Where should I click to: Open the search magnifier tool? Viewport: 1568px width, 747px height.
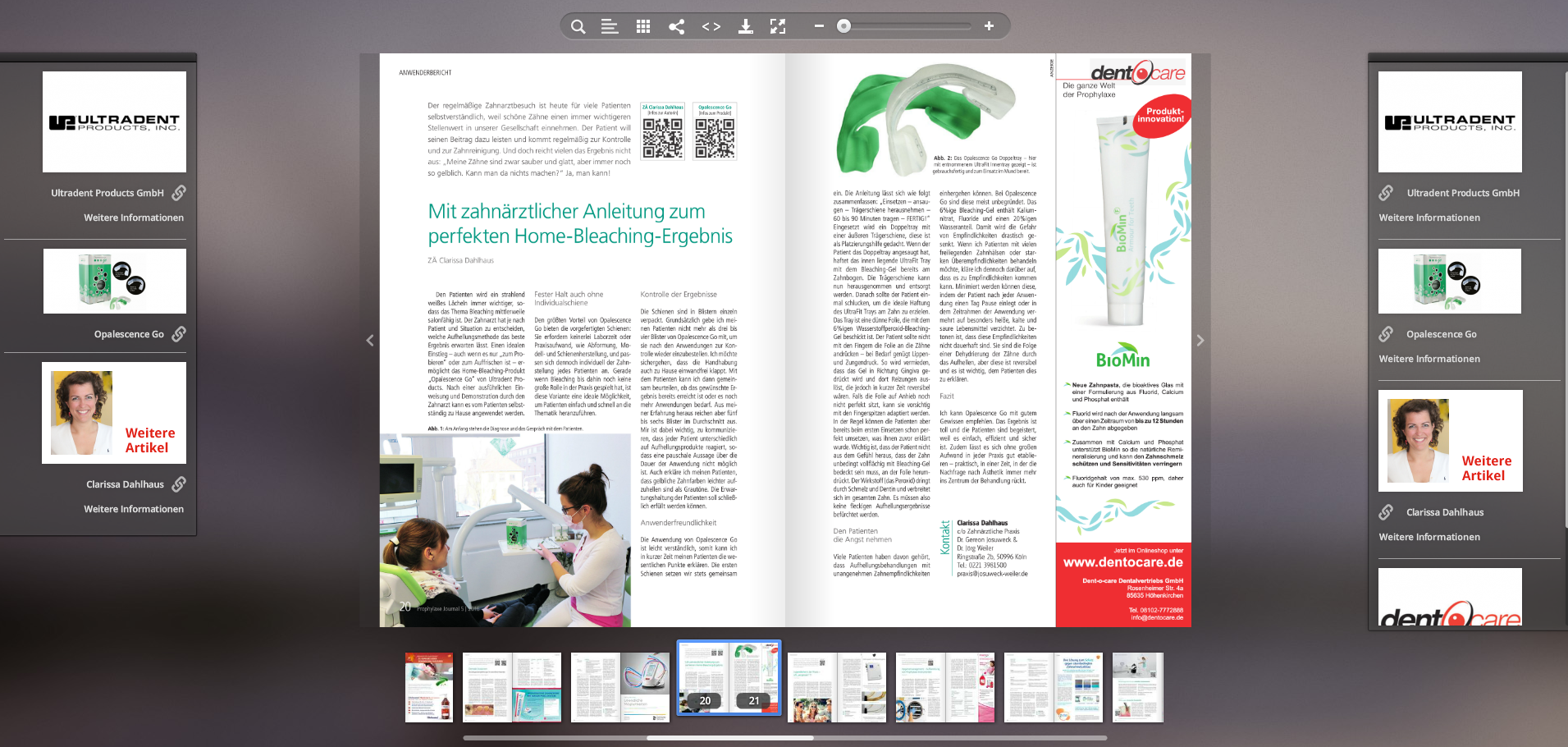pos(578,26)
